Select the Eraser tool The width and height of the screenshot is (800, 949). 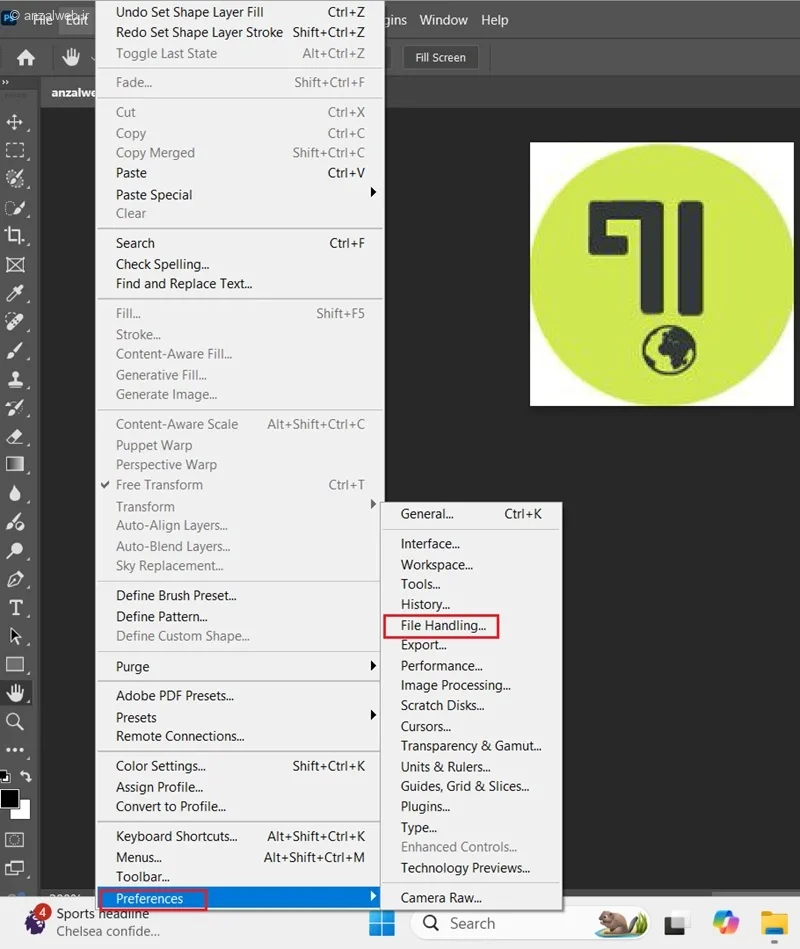[15, 436]
